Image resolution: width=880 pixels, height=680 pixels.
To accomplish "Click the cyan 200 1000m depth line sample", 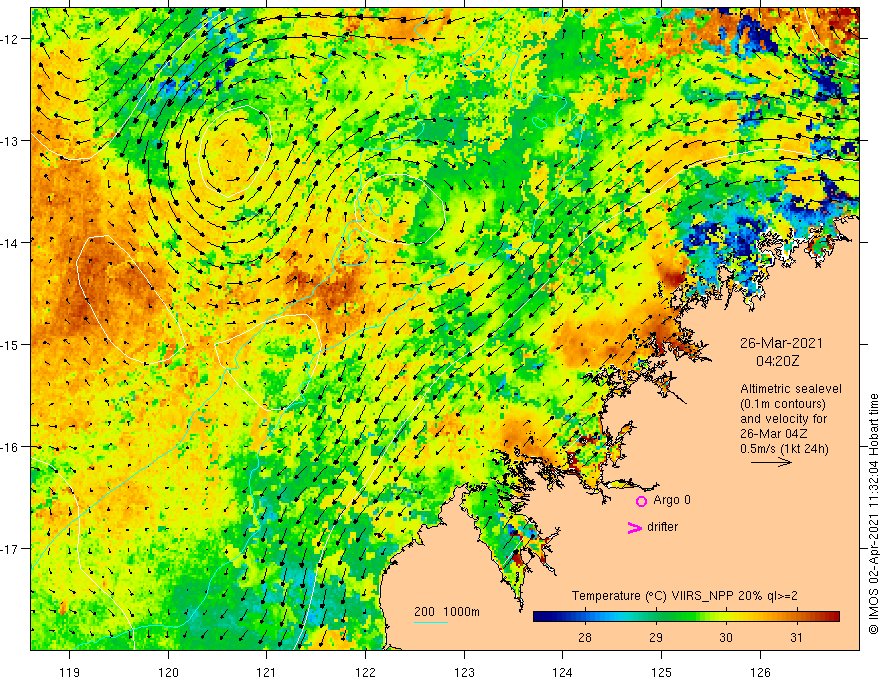I will click(x=431, y=622).
